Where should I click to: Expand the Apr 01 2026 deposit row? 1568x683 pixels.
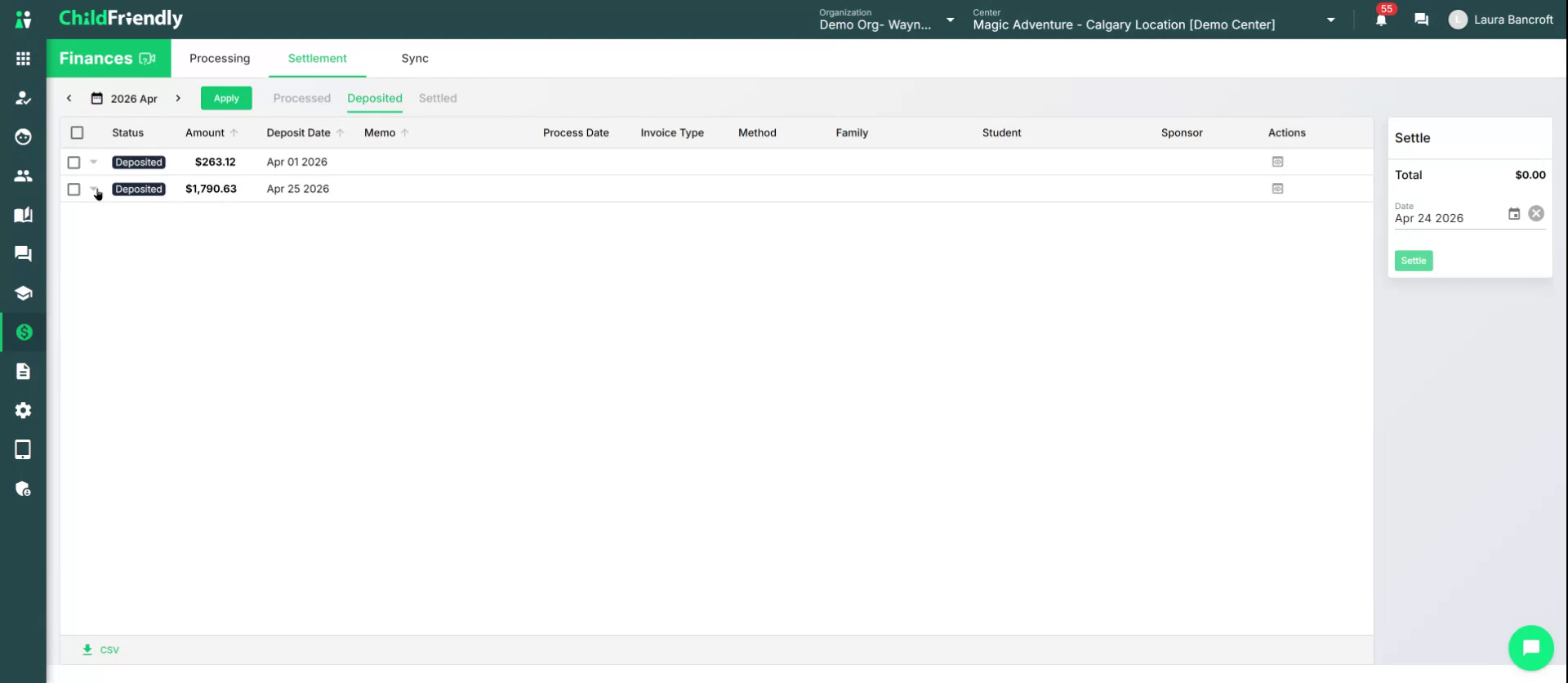(x=94, y=162)
